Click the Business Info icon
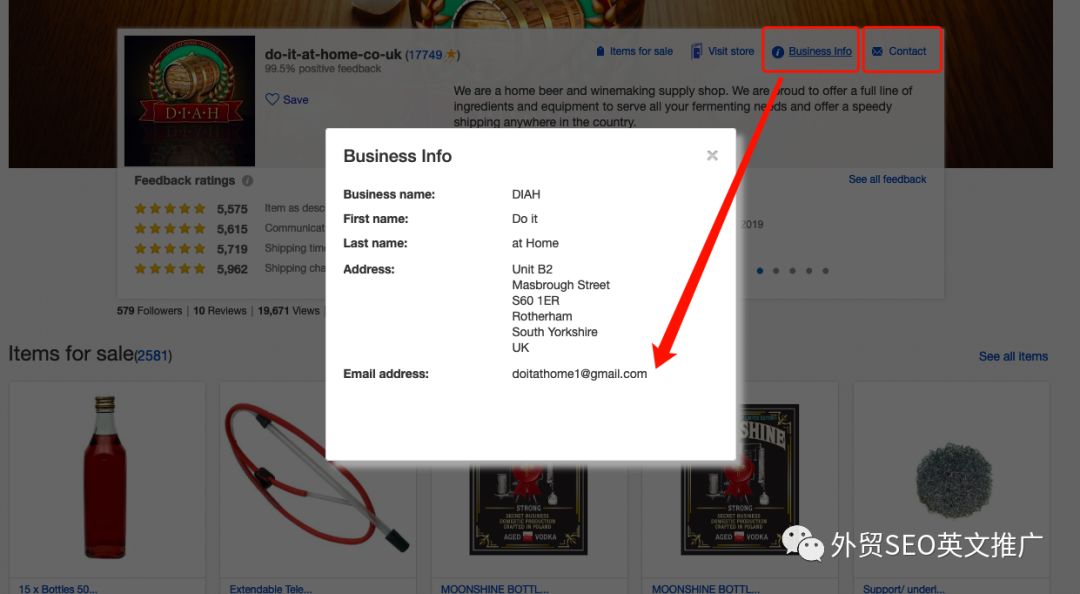The width and height of the screenshot is (1080, 594). click(x=778, y=52)
